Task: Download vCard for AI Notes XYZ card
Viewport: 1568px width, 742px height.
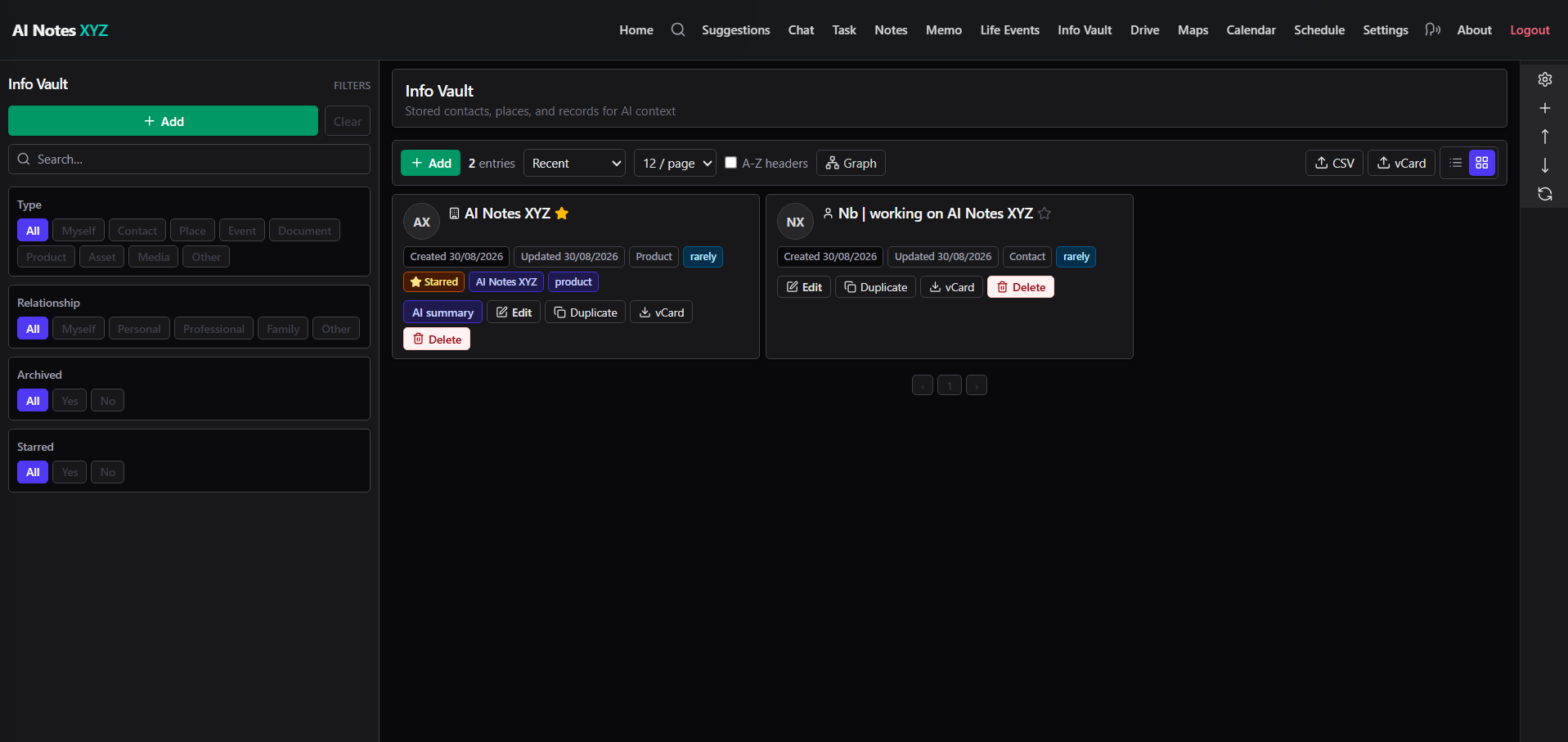Action: (x=662, y=313)
